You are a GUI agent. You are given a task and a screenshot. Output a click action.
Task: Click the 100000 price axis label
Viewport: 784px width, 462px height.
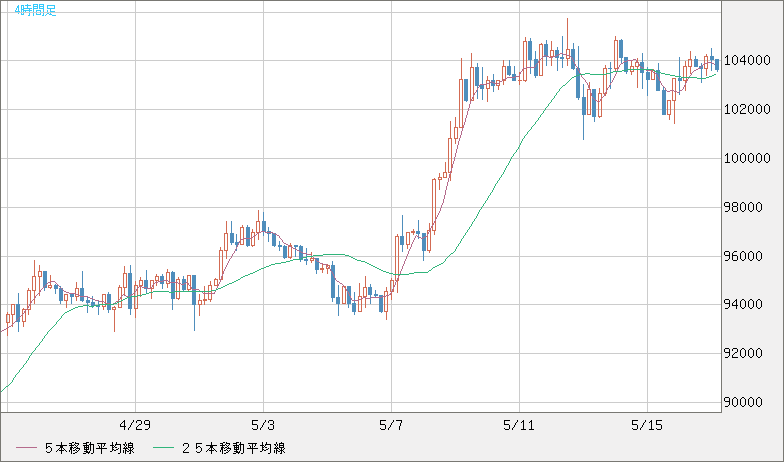point(747,158)
